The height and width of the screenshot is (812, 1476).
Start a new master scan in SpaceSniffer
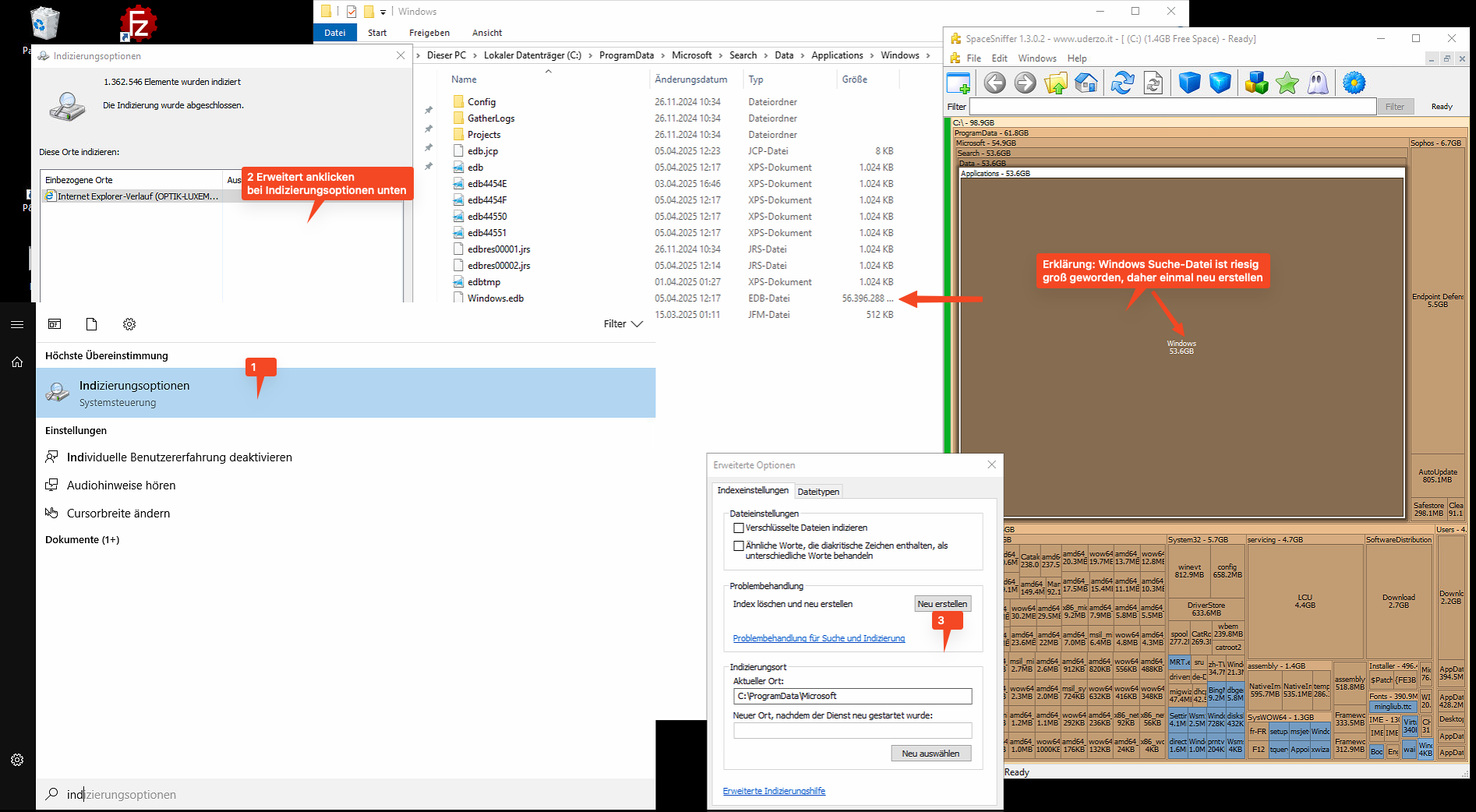1122,83
